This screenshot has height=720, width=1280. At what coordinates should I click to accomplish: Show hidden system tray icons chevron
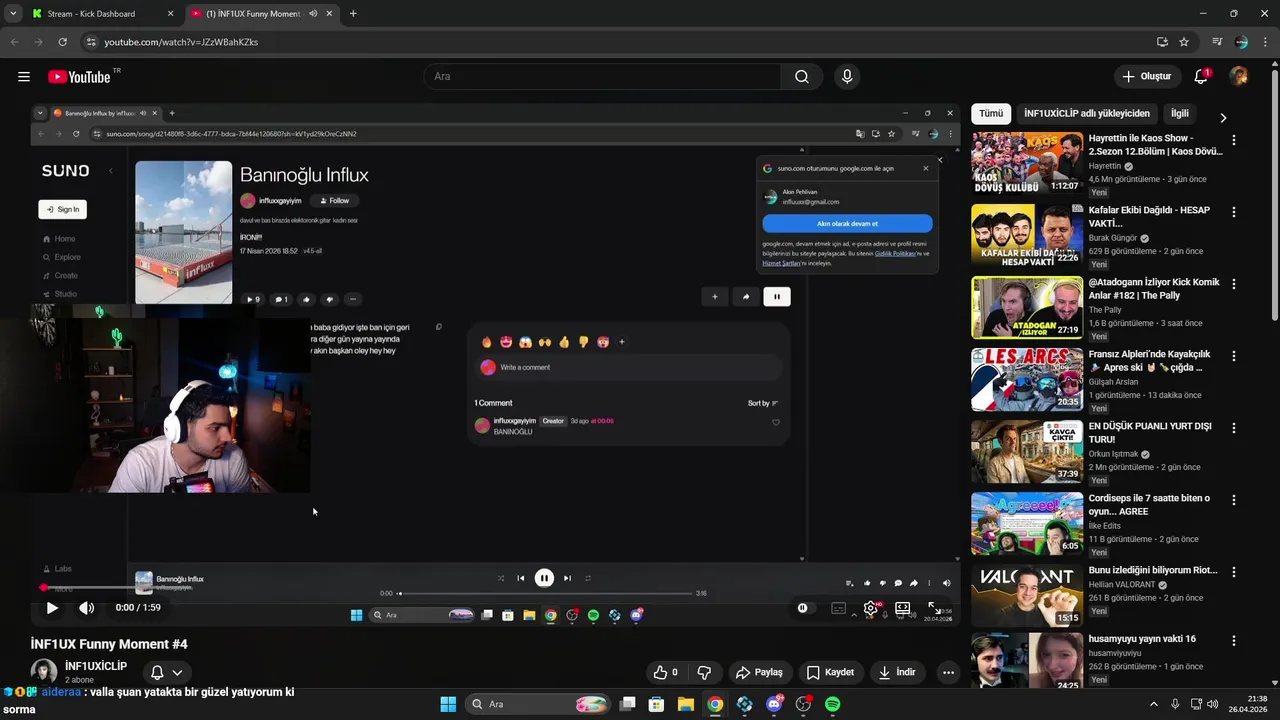pyautogui.click(x=1153, y=704)
